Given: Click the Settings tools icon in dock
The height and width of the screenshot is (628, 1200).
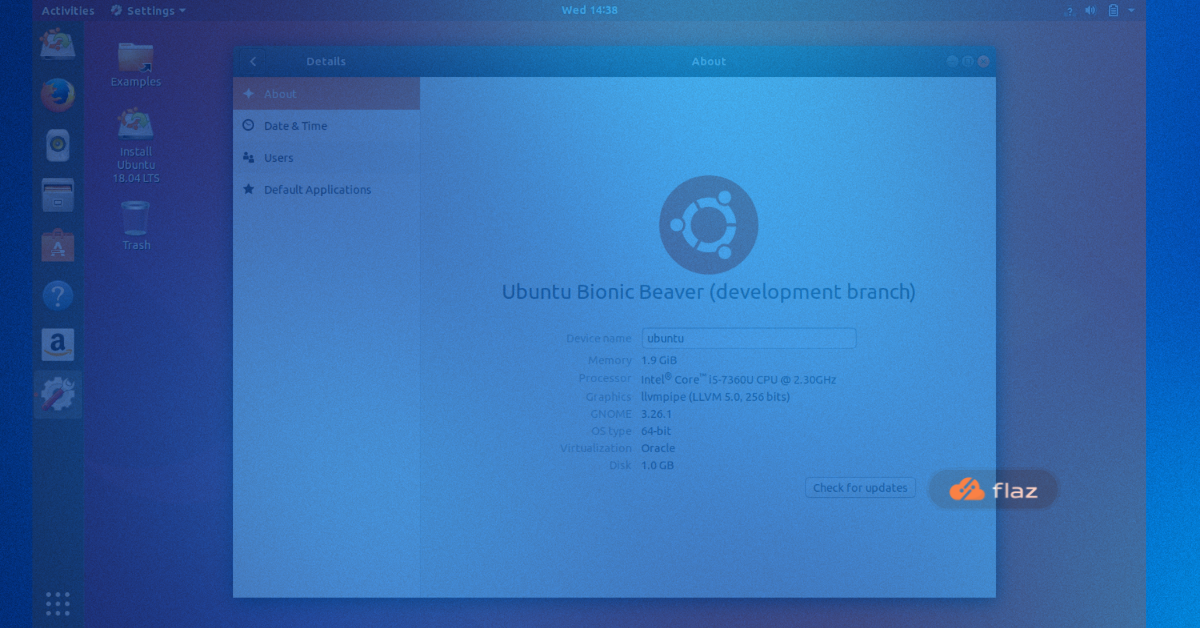Looking at the screenshot, I should coord(58,395).
